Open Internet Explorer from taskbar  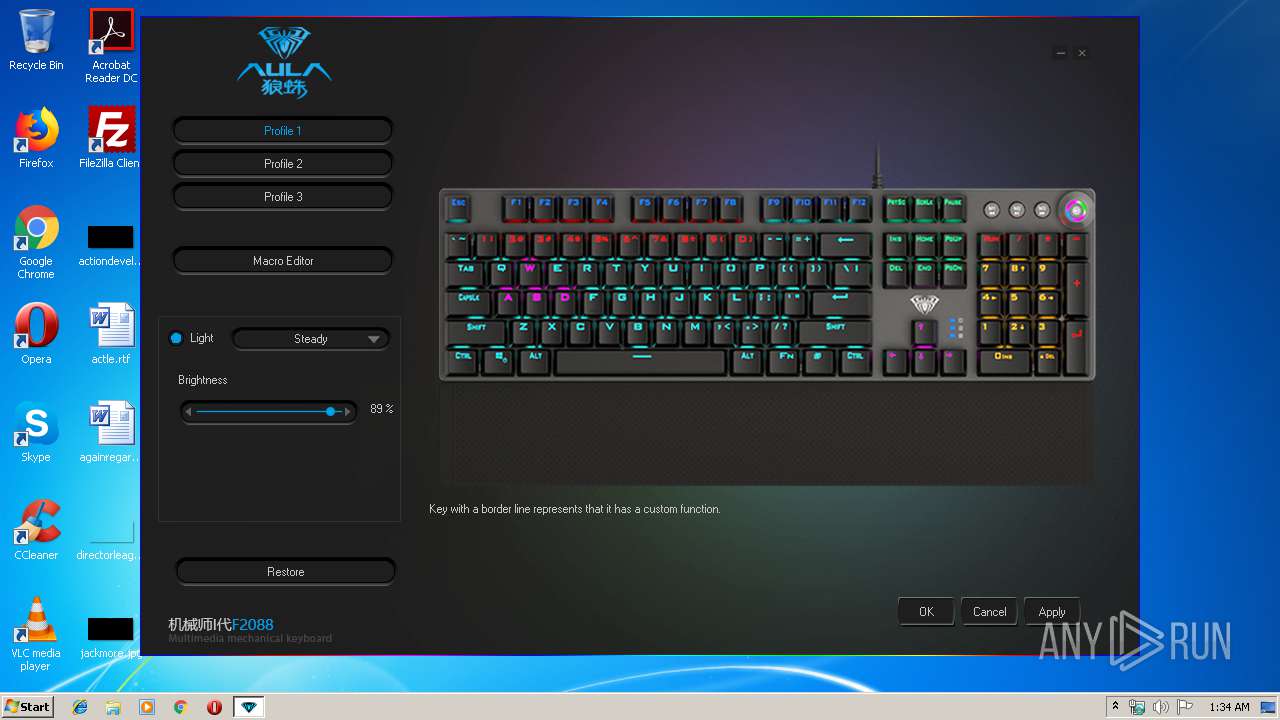coord(80,707)
